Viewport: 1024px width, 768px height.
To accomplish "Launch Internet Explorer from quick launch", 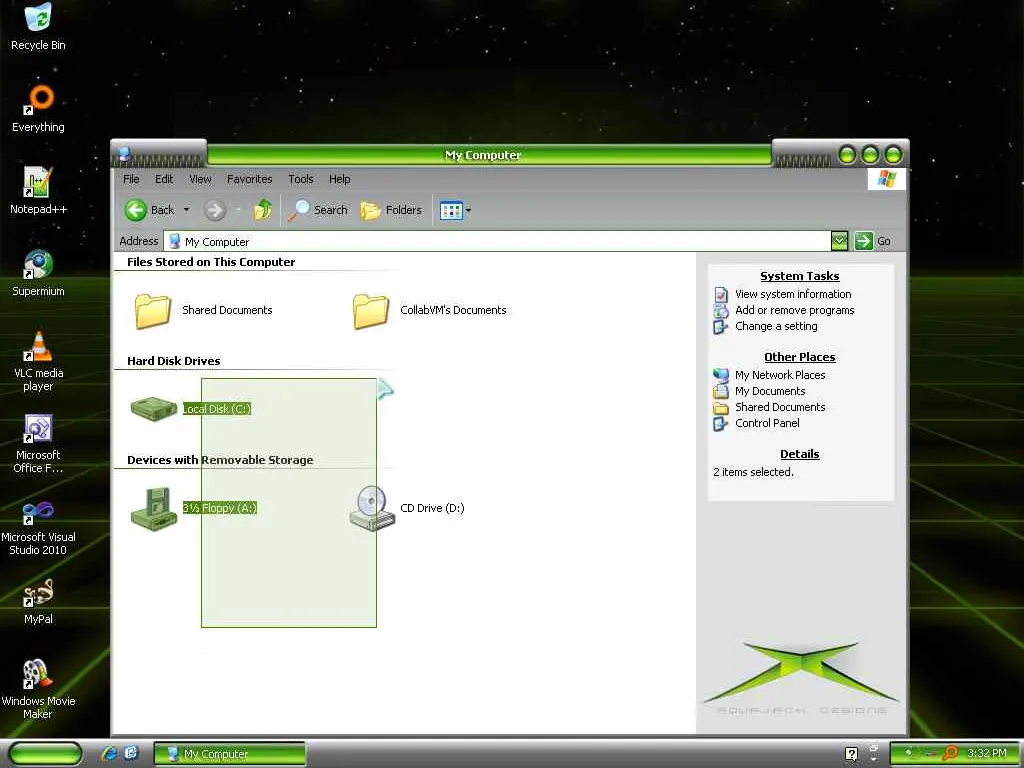I will click(109, 754).
